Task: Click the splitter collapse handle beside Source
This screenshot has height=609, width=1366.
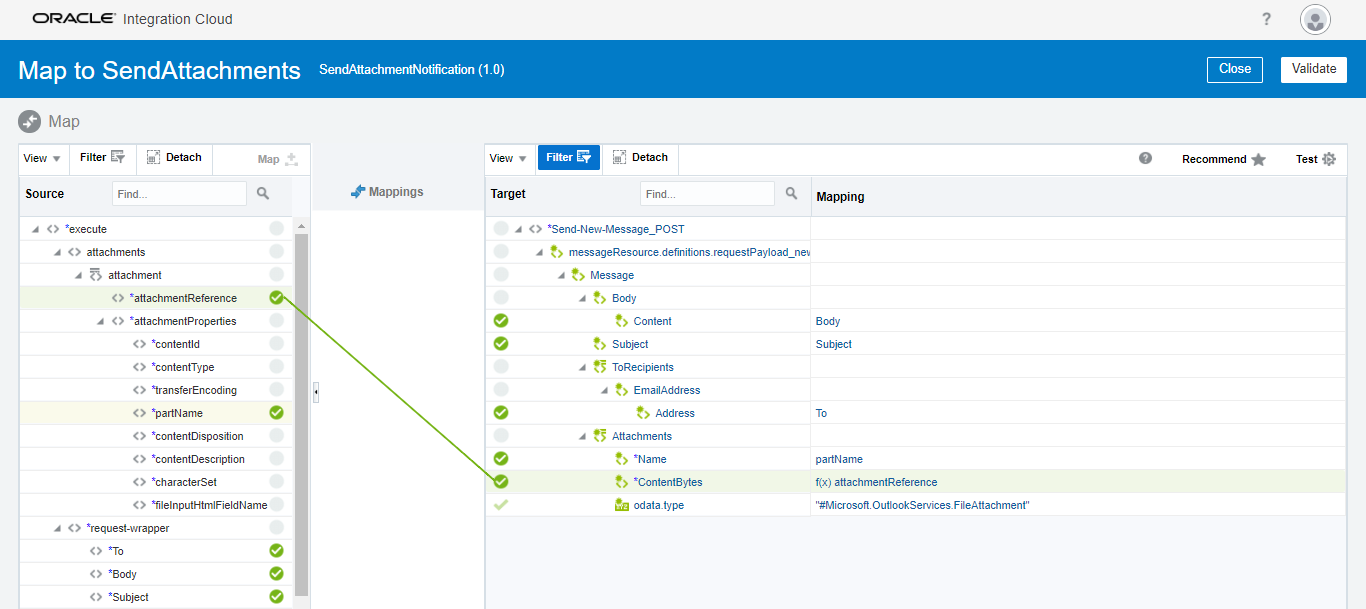Action: [316, 393]
